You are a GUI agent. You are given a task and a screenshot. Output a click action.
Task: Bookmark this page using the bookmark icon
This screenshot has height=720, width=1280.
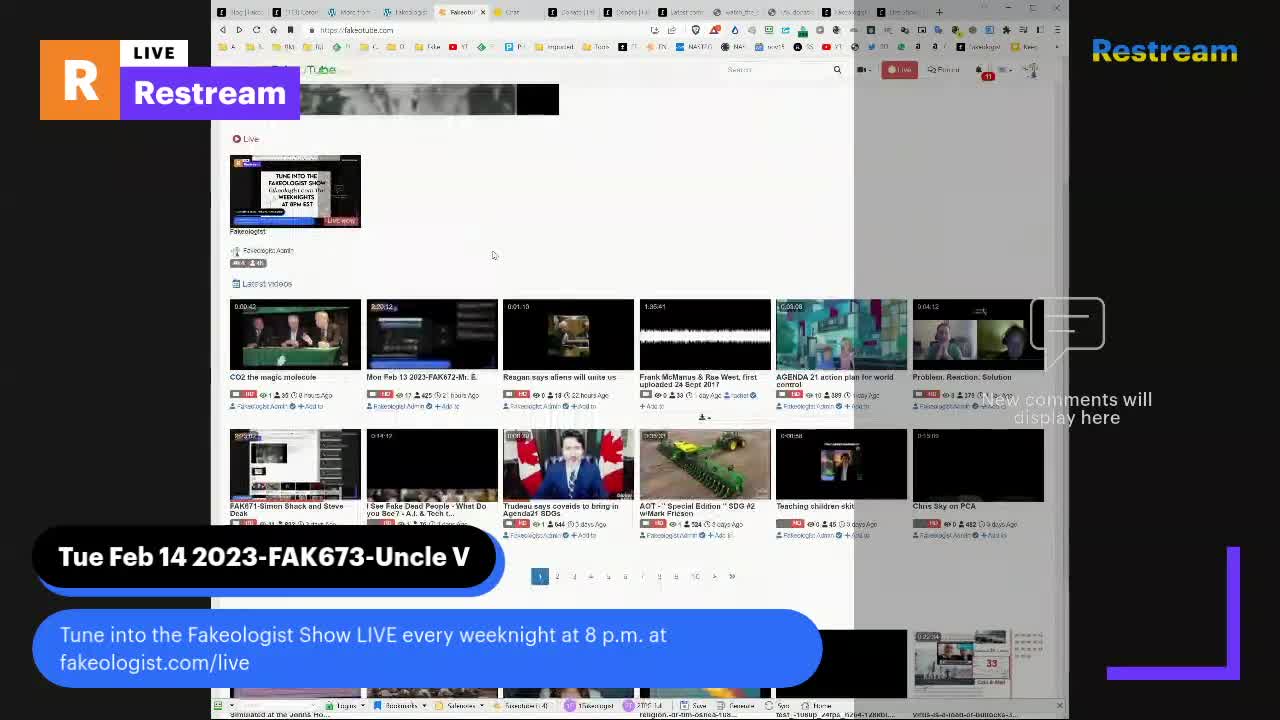[290, 30]
